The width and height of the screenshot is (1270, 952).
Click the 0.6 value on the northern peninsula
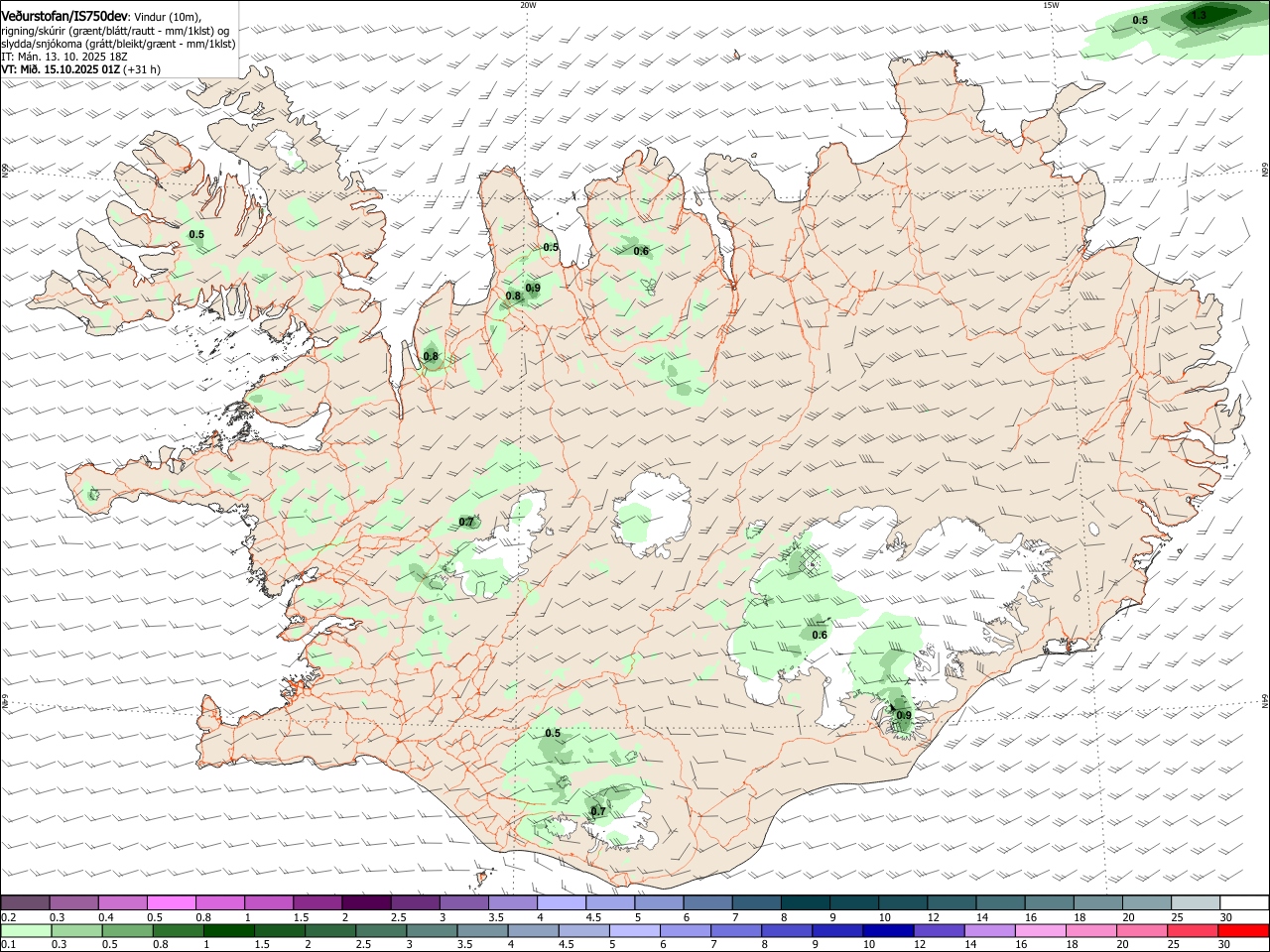pyautogui.click(x=641, y=251)
